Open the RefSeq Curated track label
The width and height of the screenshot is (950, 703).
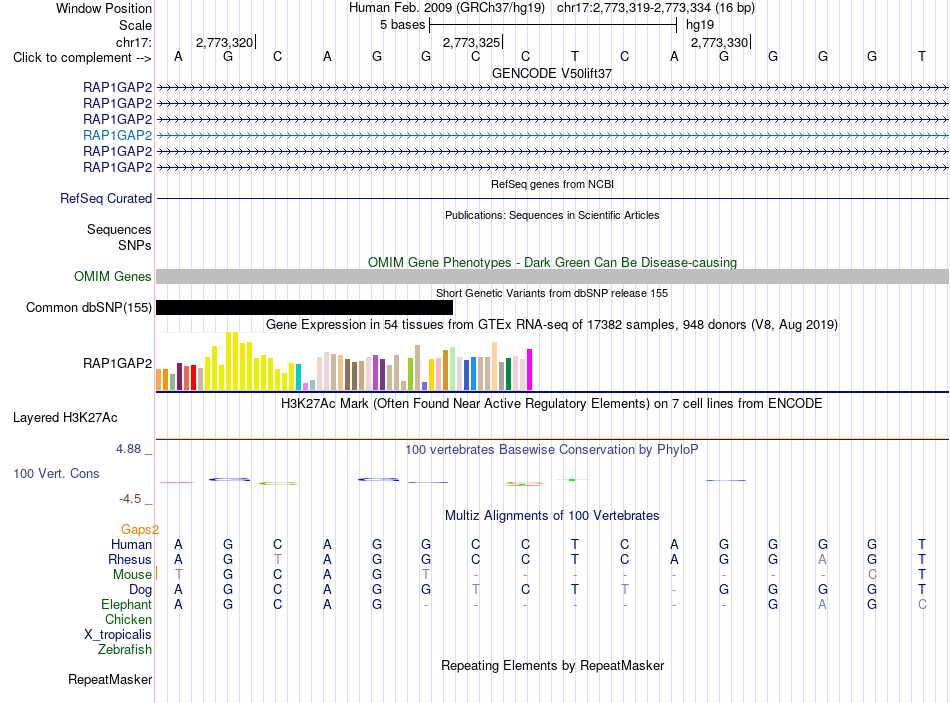click(x=106, y=198)
